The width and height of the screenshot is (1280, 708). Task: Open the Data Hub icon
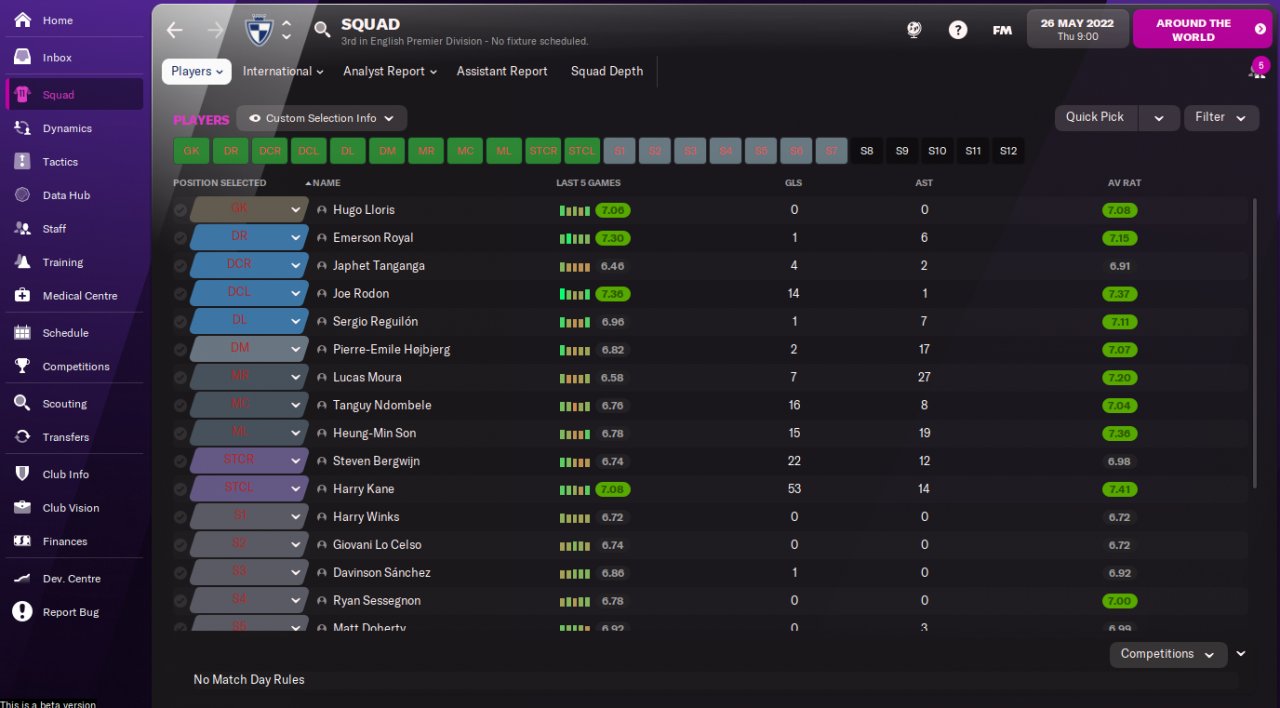(22, 195)
